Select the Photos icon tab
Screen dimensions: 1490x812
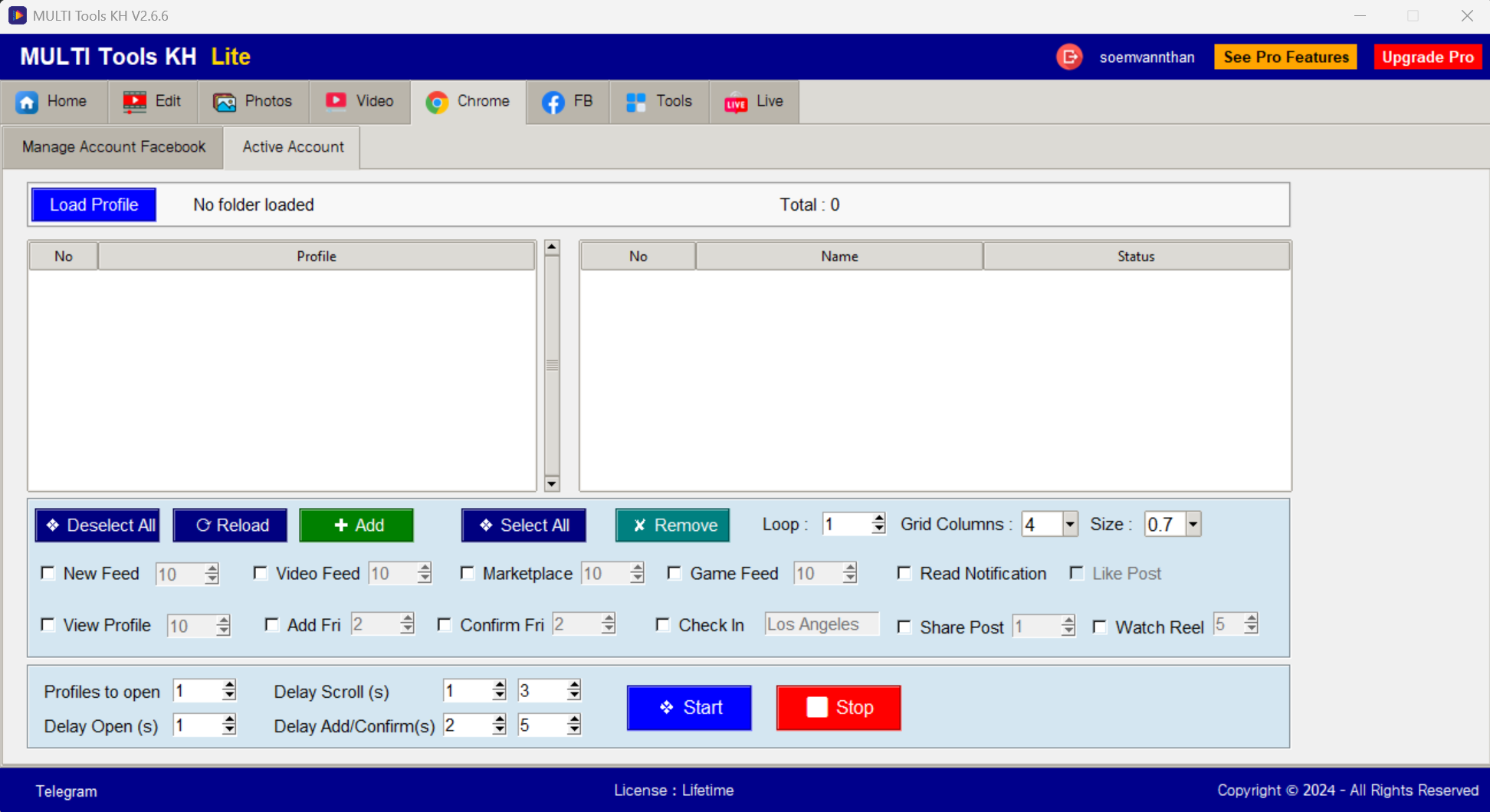tap(225, 102)
